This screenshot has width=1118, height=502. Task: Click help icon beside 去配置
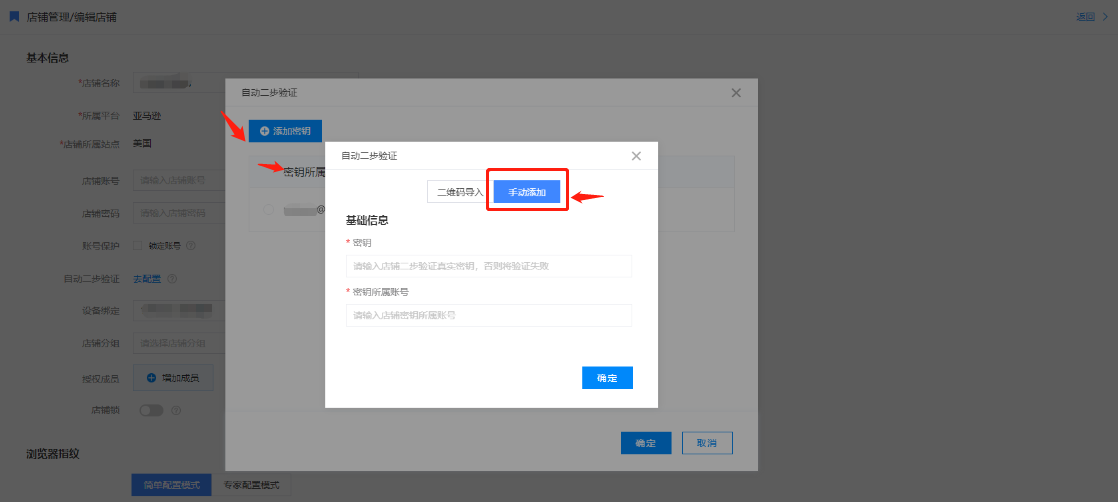(173, 279)
